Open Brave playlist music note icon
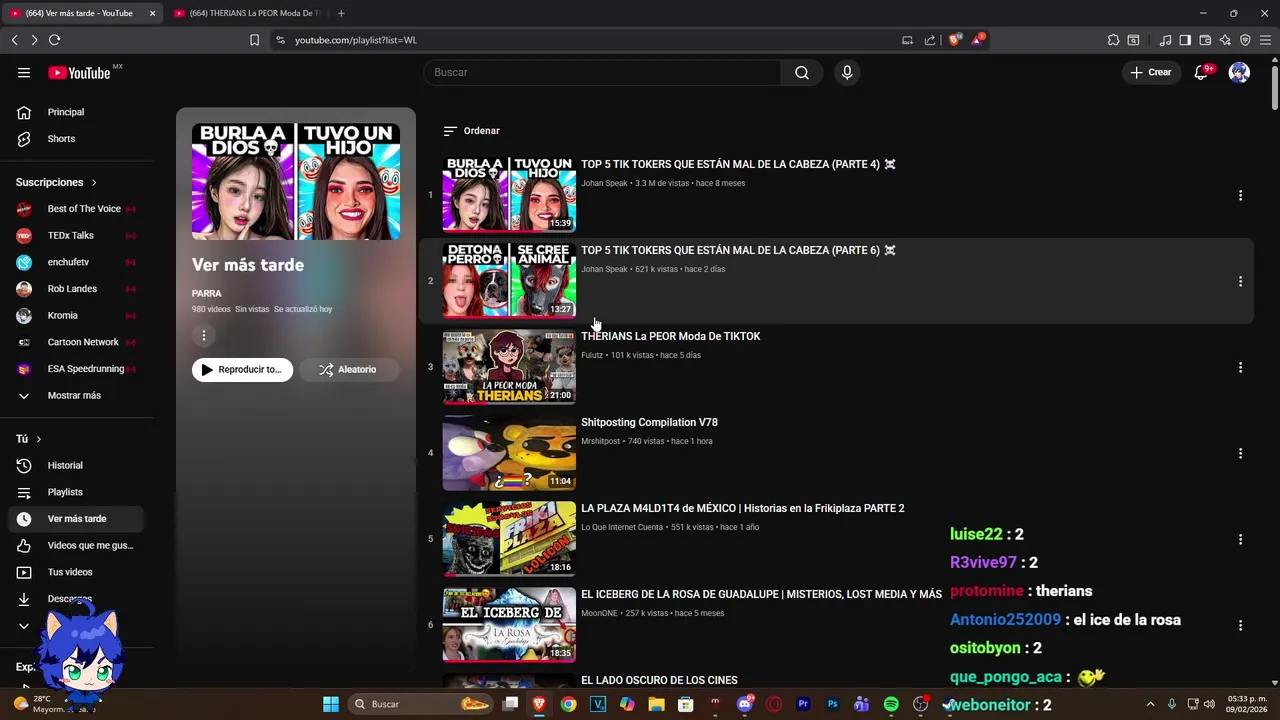The image size is (1280, 720). [1165, 40]
